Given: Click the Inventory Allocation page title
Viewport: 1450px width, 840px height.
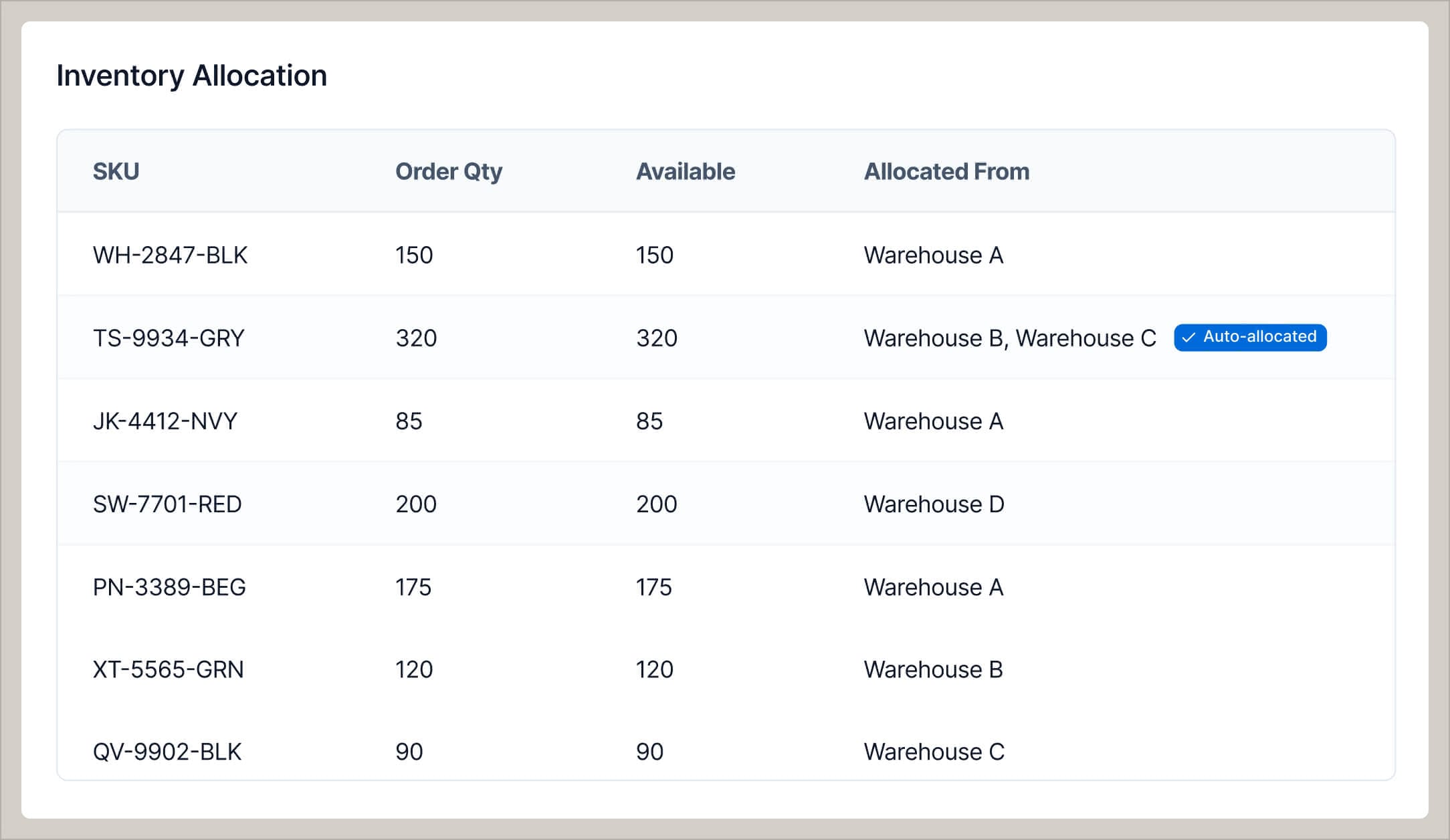Looking at the screenshot, I should (192, 76).
